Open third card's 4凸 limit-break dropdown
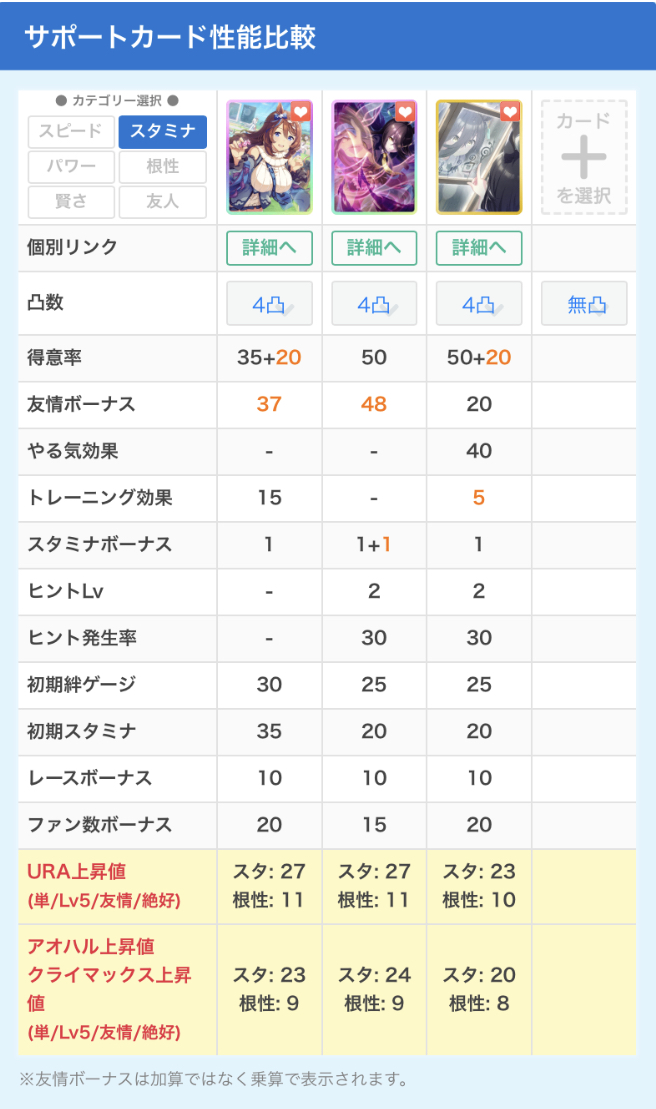Viewport: 656px width, 1109px height. pos(479,305)
